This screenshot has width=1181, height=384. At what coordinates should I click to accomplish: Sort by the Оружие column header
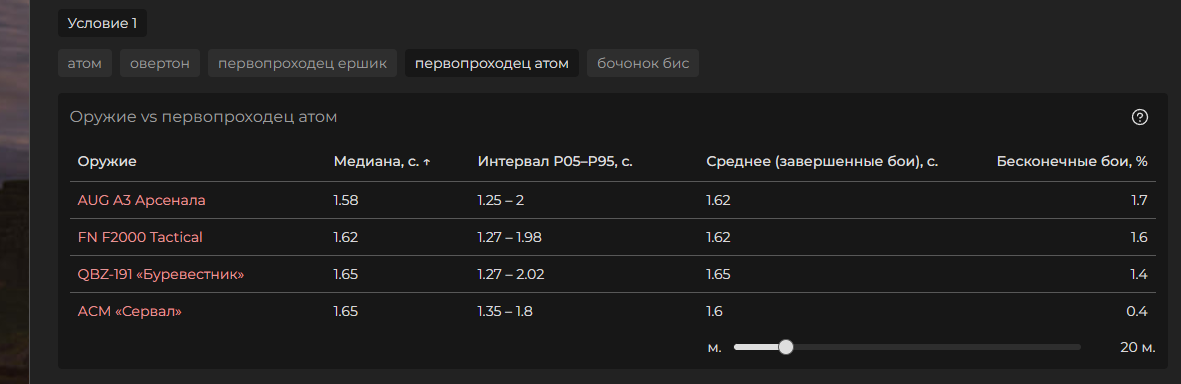point(107,162)
